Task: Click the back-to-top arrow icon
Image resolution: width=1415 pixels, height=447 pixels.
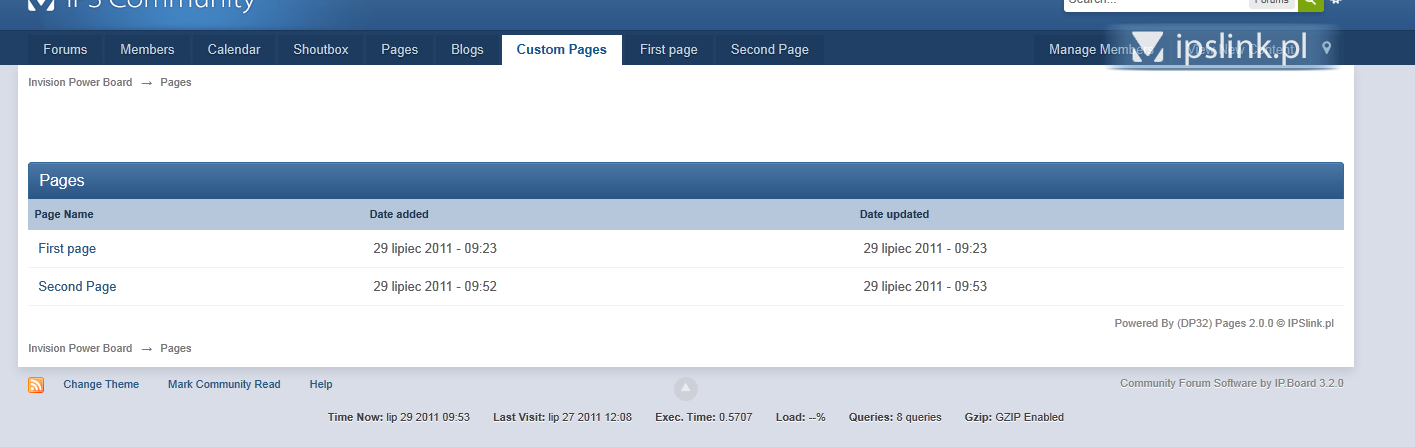Action: coord(685,389)
